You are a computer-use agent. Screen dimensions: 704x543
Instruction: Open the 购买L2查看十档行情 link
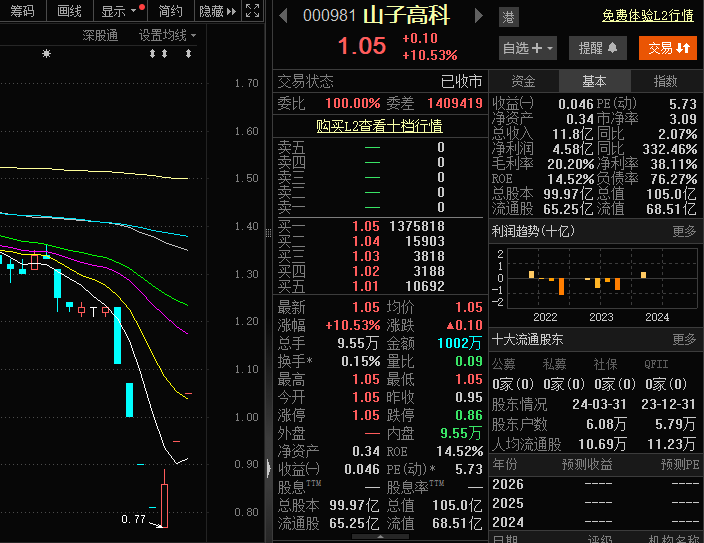pyautogui.click(x=379, y=126)
